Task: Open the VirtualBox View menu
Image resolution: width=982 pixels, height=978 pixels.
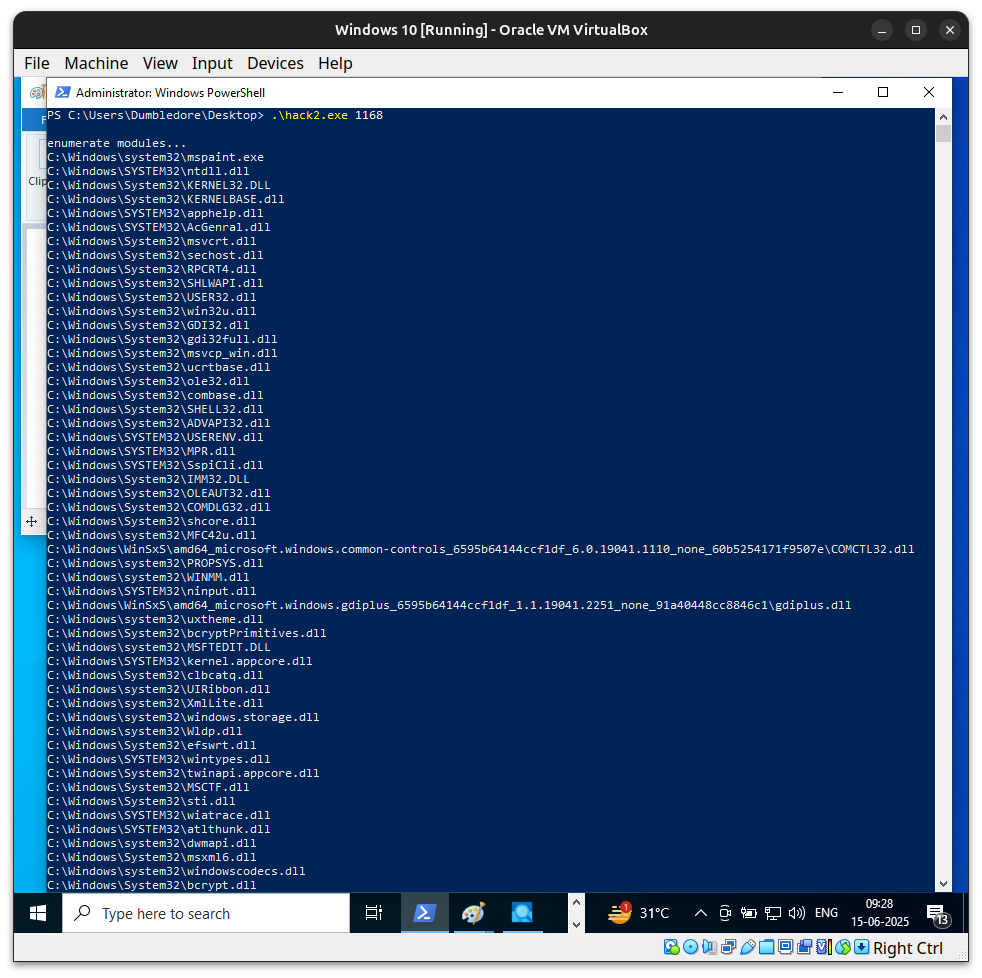Action: 160,63
